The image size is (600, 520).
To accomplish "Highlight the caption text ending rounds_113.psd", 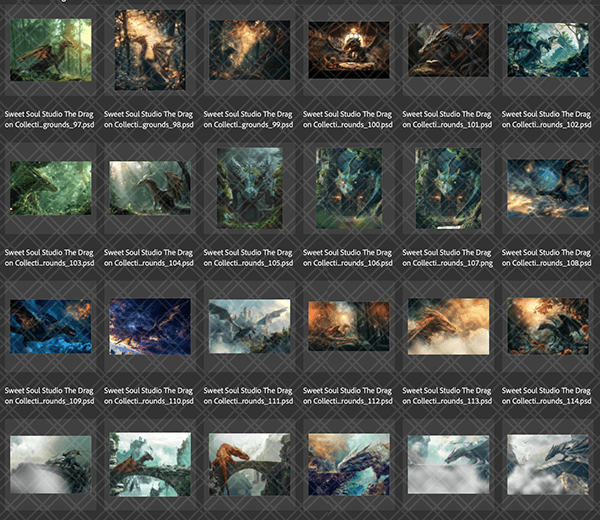I will [x=447, y=396].
